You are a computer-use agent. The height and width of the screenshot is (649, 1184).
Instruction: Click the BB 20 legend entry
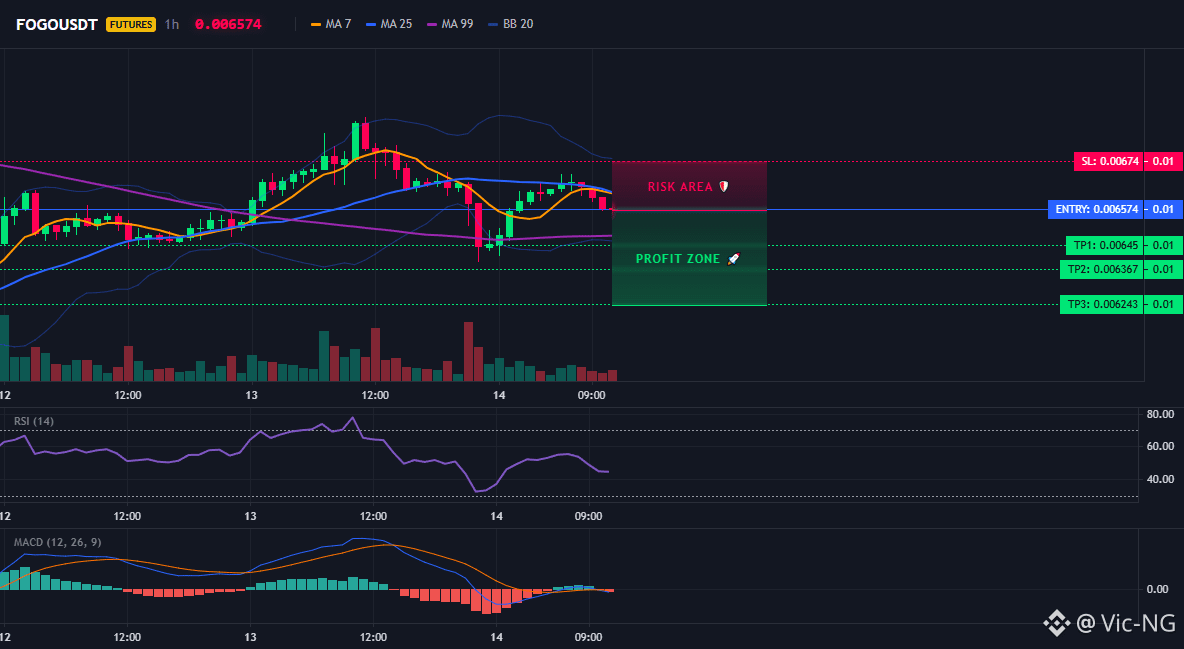click(510, 24)
